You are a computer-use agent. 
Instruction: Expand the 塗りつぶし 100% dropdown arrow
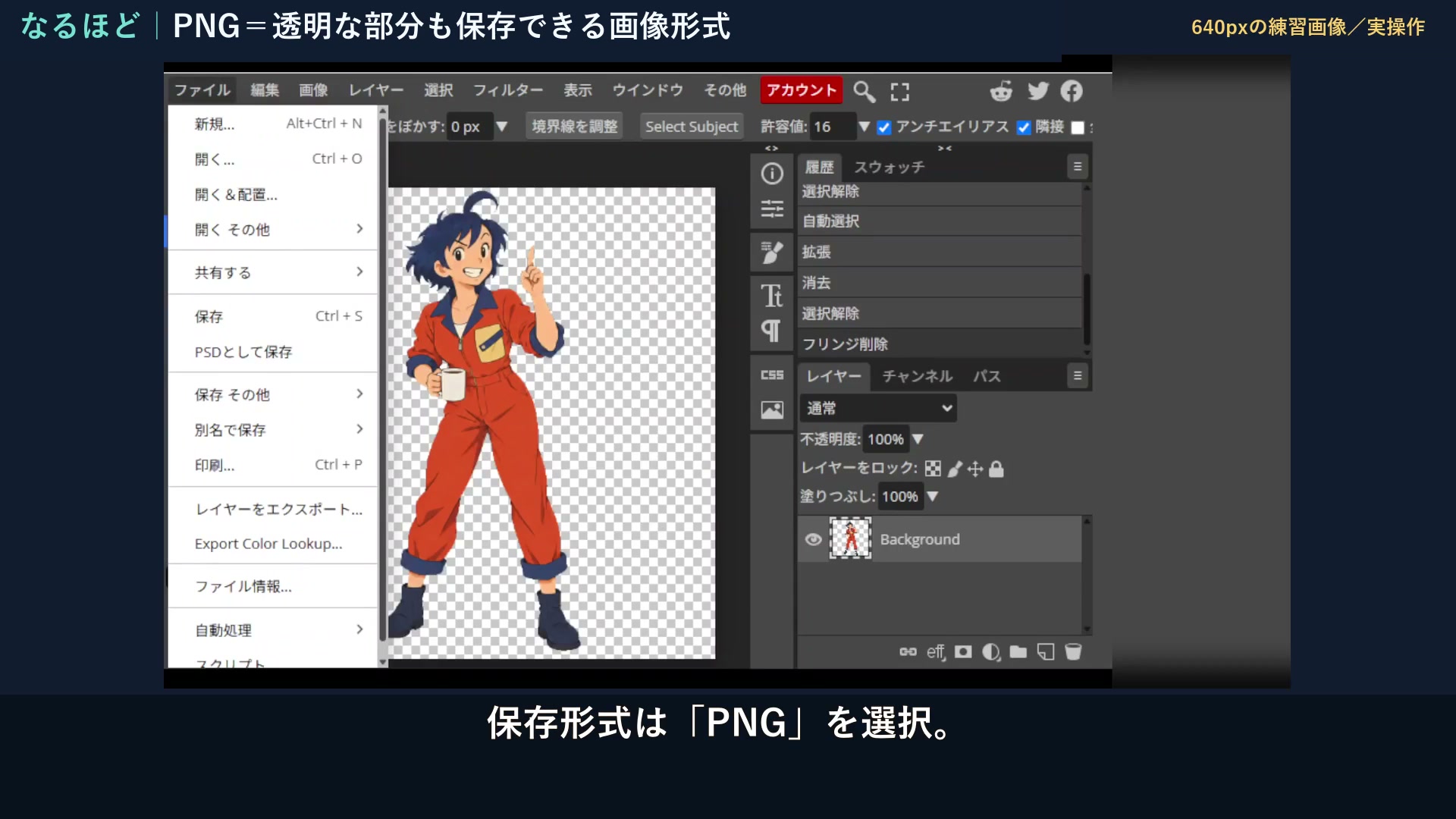point(933,497)
